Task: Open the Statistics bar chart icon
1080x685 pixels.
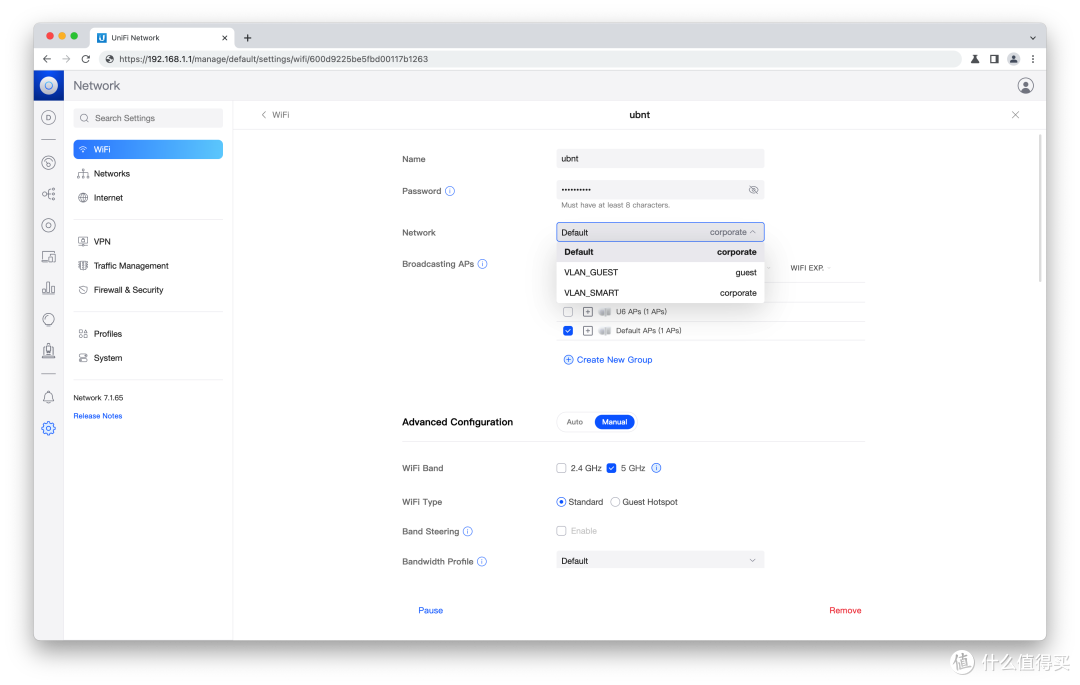Action: click(x=48, y=288)
